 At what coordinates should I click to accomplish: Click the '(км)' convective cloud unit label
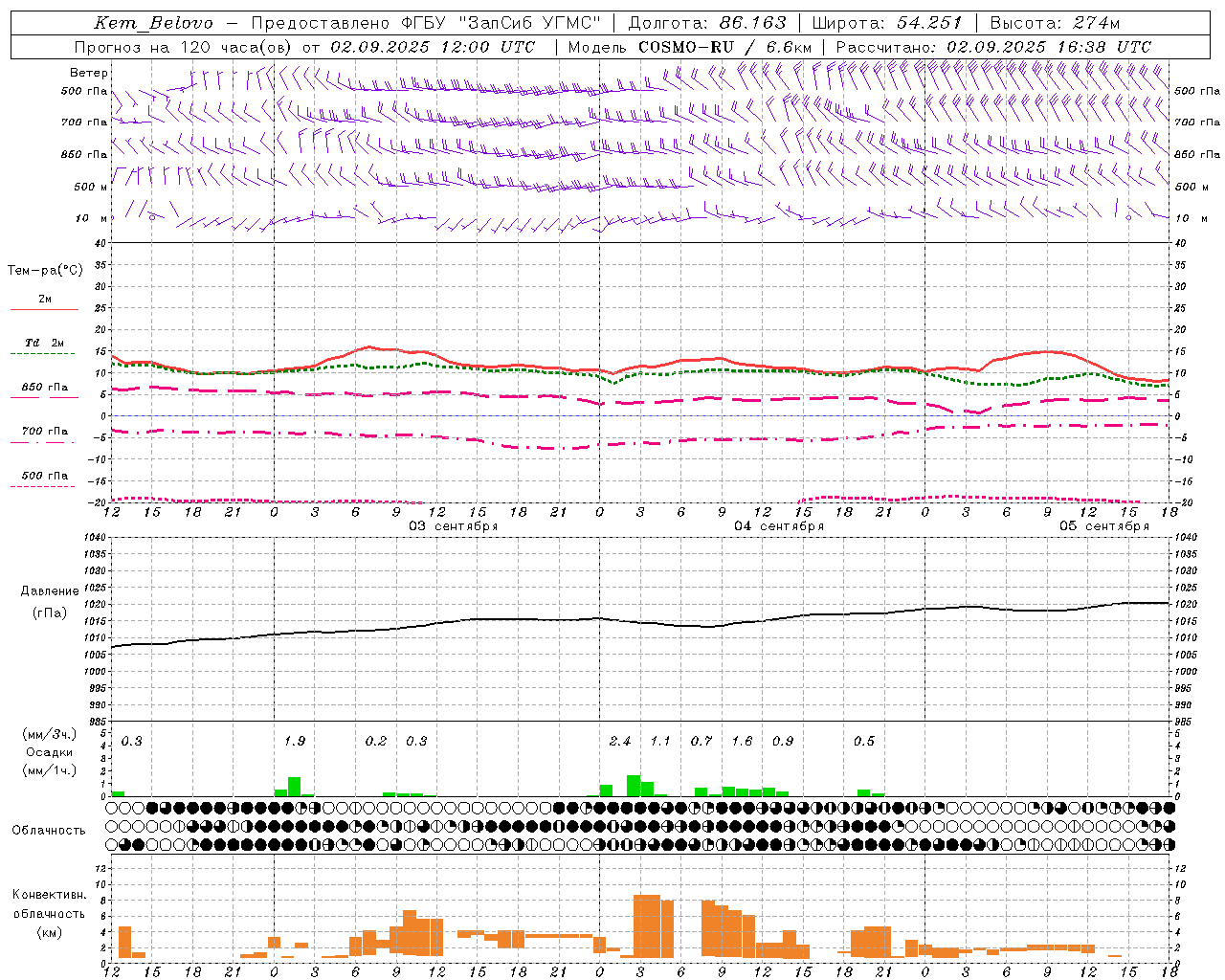[x=49, y=932]
